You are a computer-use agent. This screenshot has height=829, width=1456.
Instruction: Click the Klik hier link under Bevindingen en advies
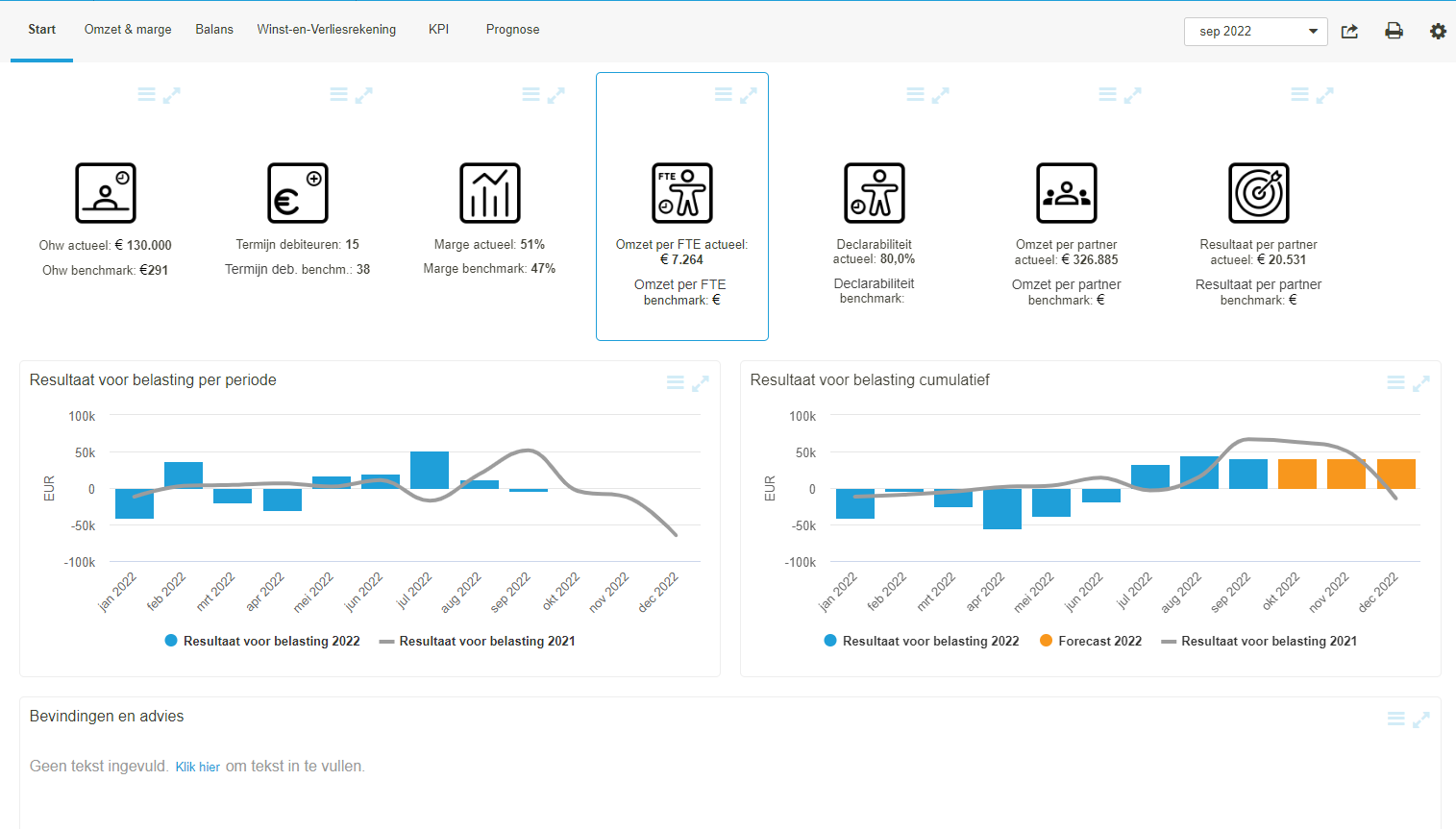198,767
